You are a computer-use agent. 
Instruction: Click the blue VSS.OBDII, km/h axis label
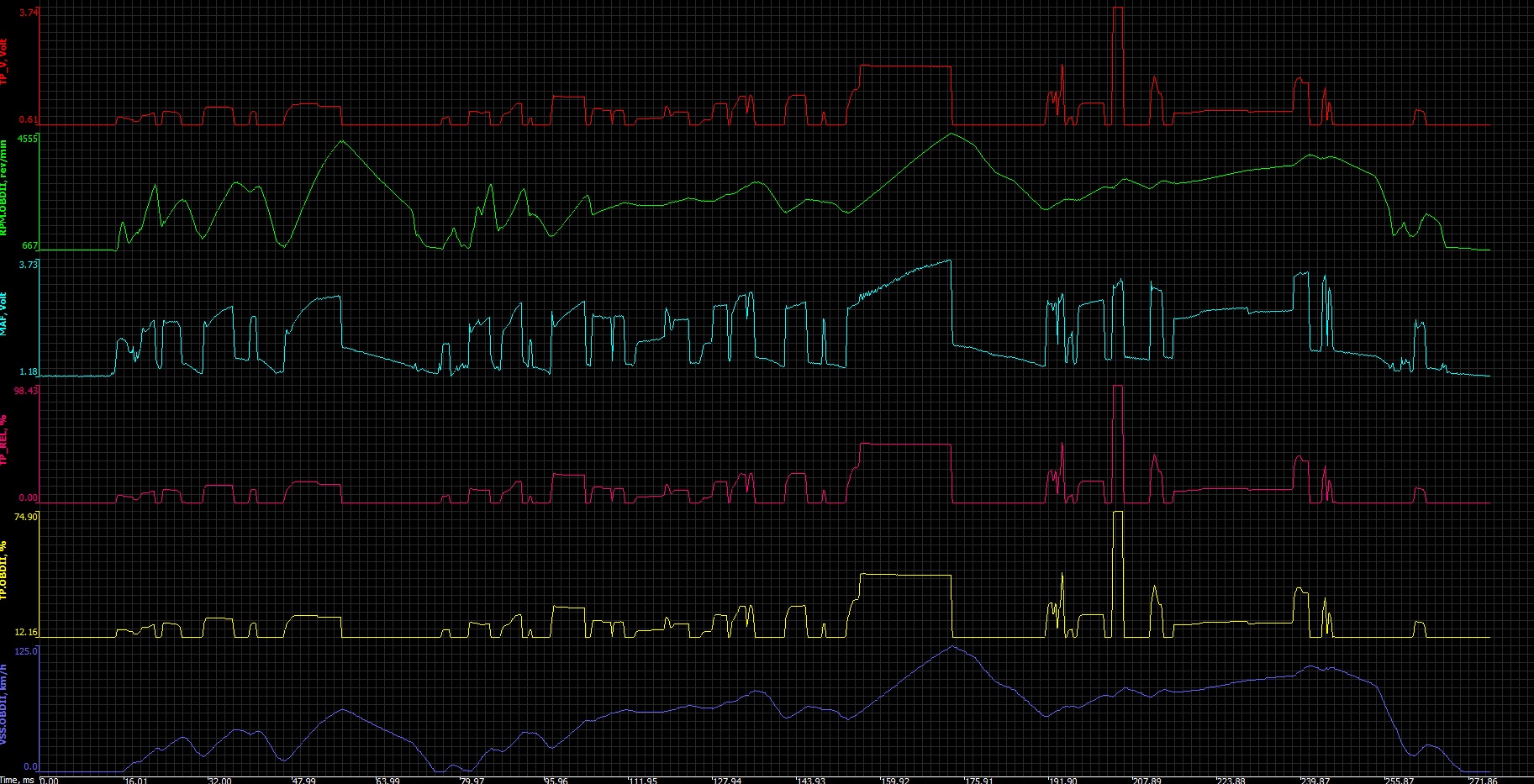(5, 714)
